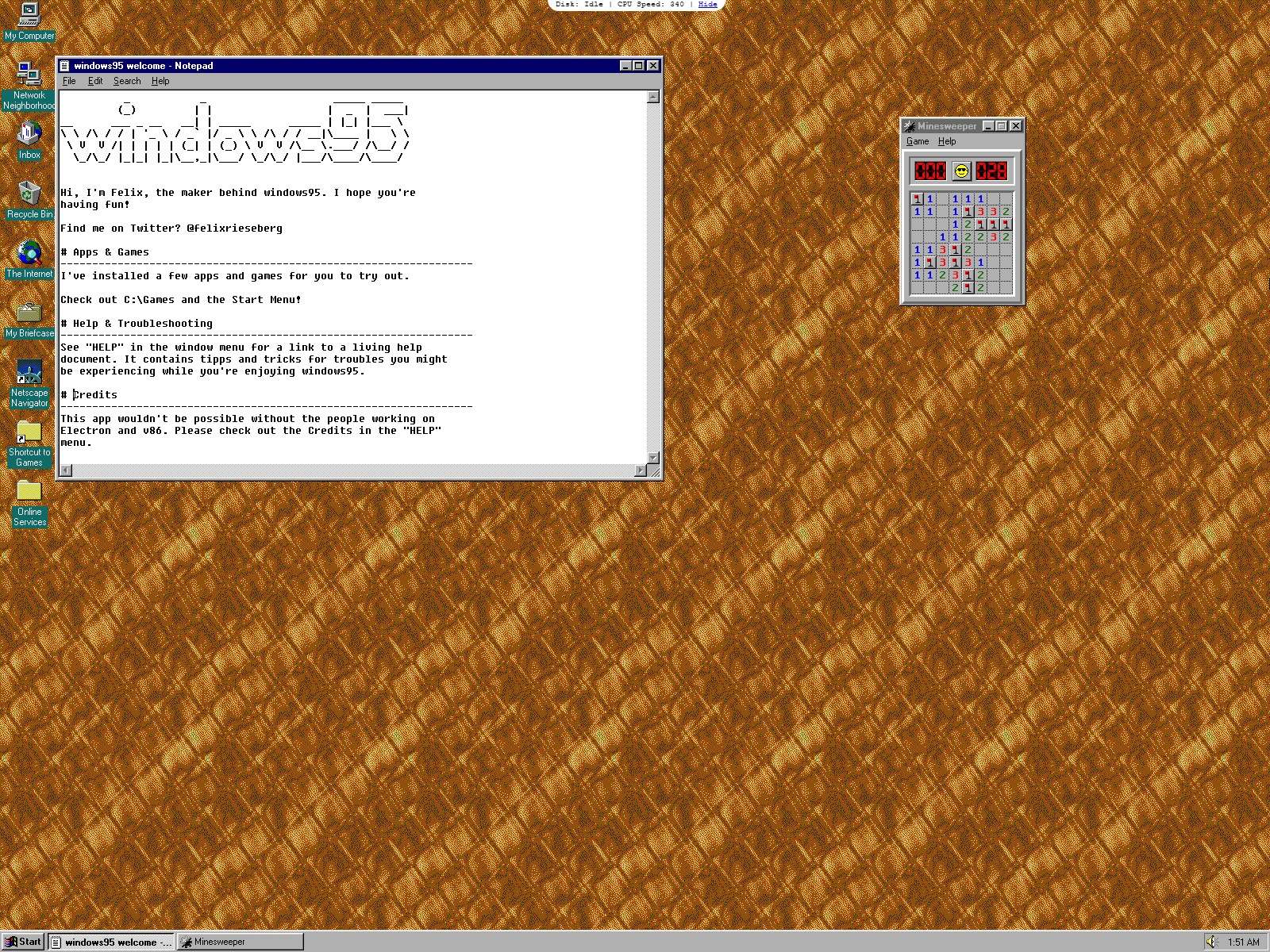Click the Notepad vertical scrollbar down arrow

(652, 459)
